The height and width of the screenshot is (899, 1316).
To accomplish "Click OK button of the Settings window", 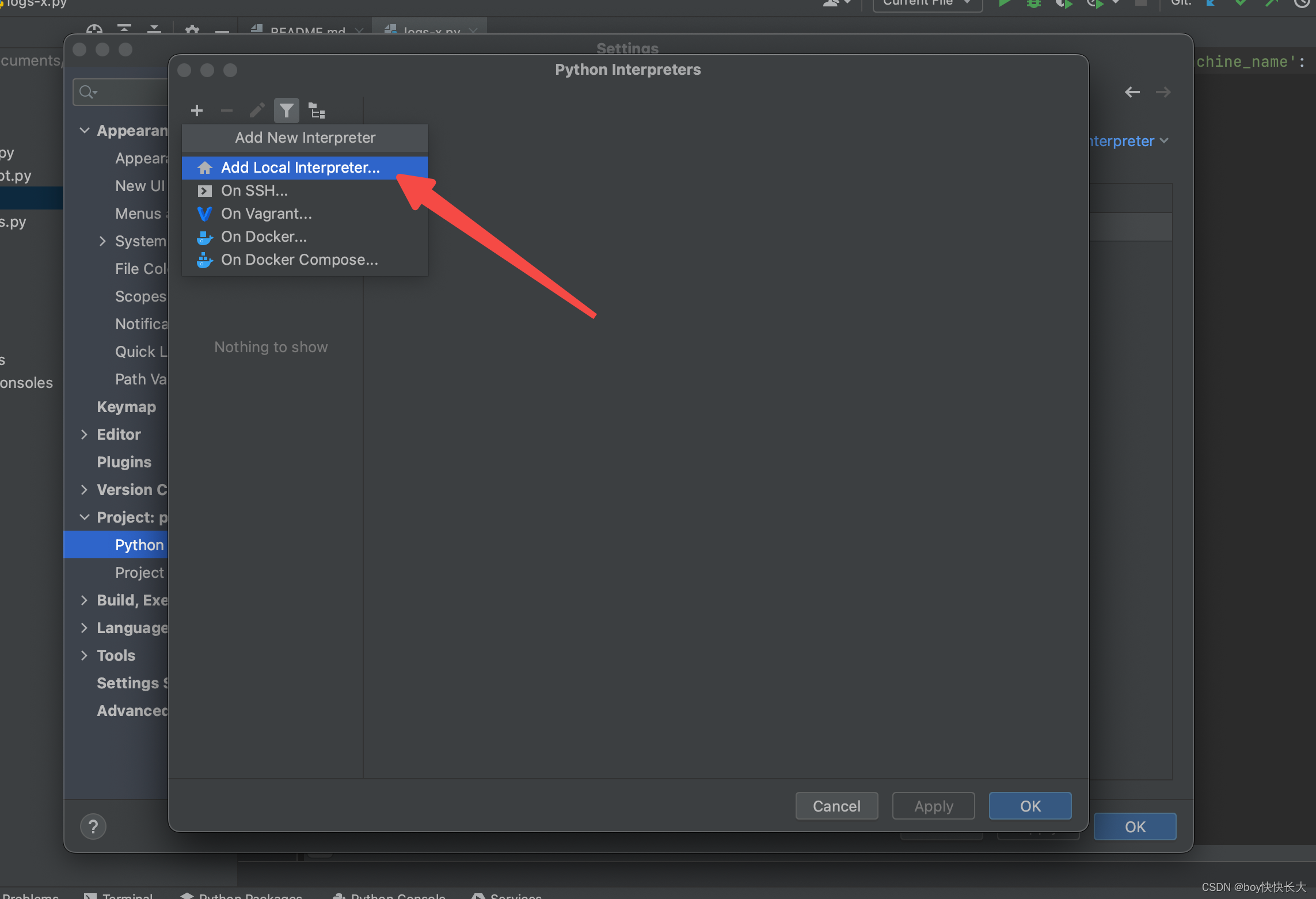I will click(1135, 826).
